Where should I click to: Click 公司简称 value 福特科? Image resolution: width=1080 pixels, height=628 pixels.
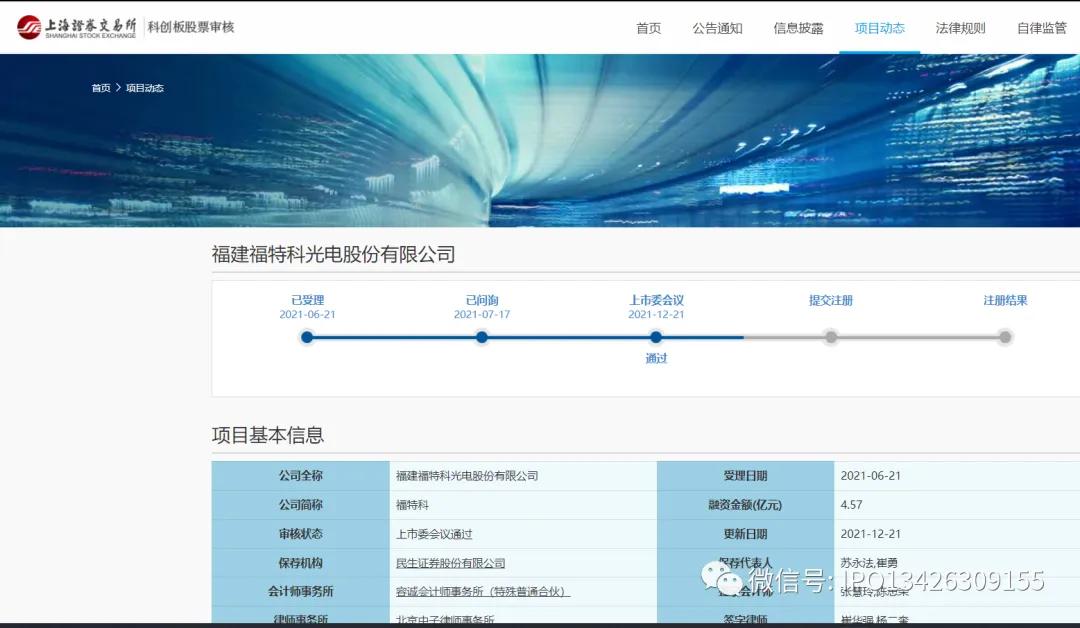(x=412, y=505)
